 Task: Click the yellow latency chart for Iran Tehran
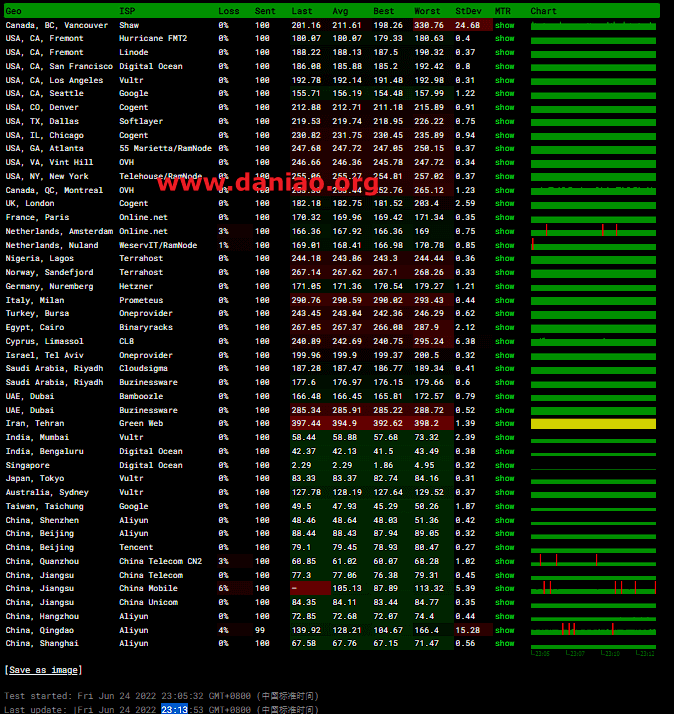click(x=593, y=424)
